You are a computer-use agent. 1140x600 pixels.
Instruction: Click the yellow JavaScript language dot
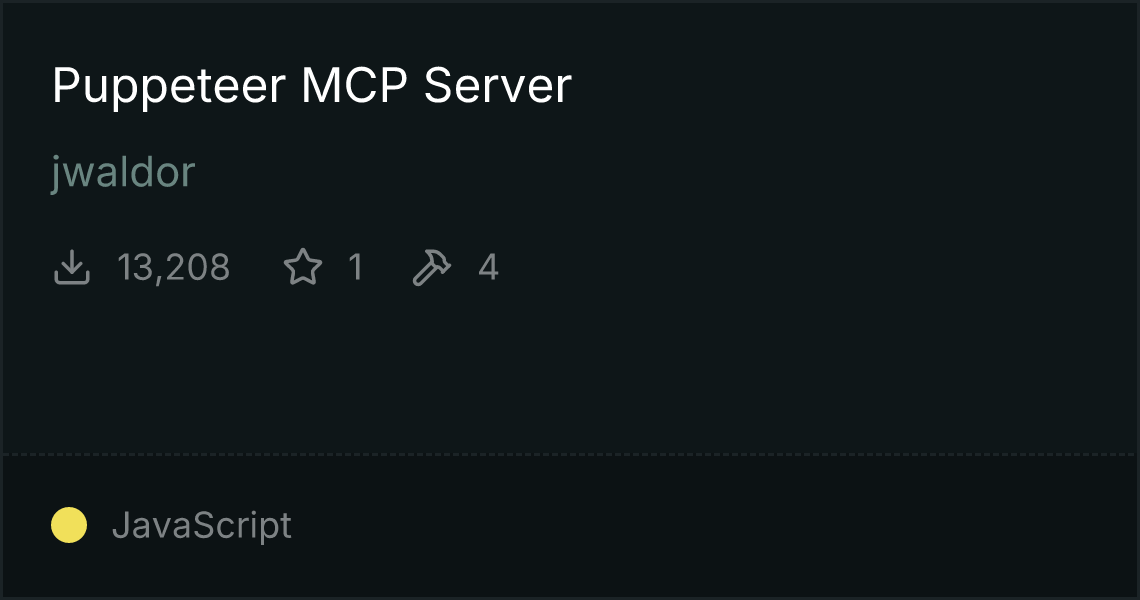[69, 525]
